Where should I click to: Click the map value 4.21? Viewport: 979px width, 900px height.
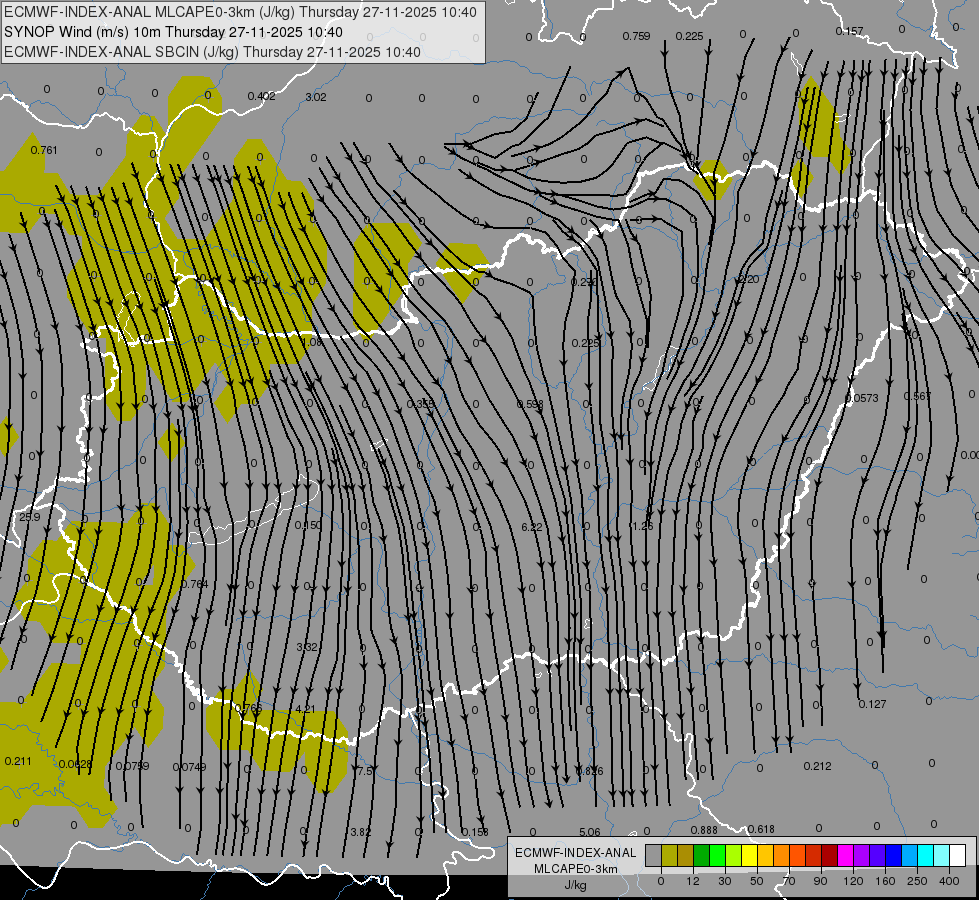[305, 709]
